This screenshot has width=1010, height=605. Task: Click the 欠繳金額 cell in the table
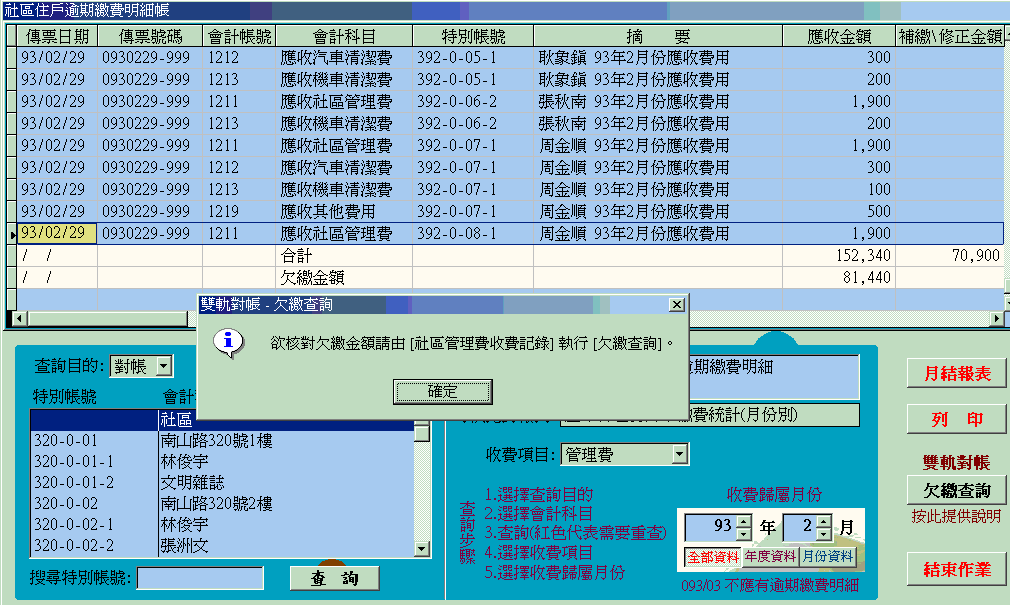point(344,278)
